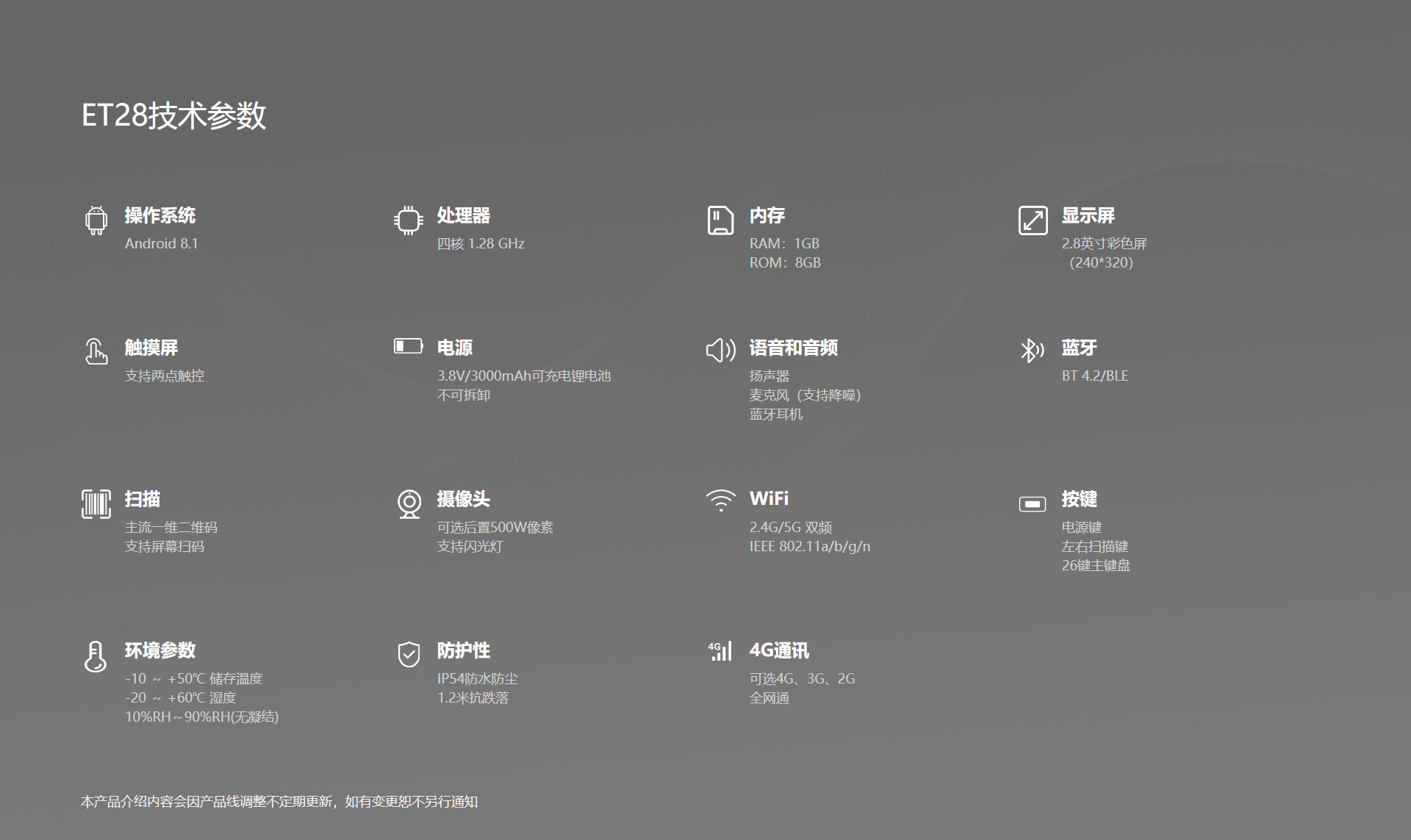This screenshot has width=1411, height=840.
Task: Click the 26键主键盘 line
Action: (1096, 565)
